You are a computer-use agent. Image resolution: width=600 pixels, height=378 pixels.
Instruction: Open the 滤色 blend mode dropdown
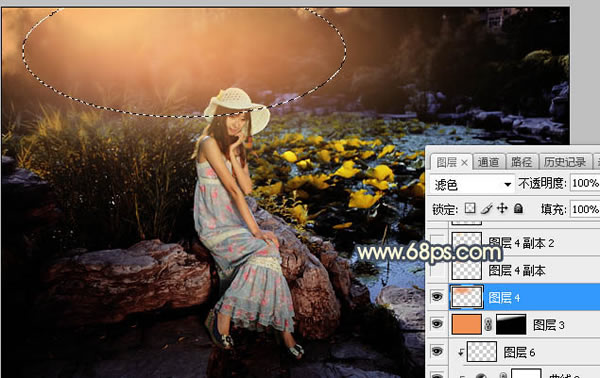(x=472, y=184)
